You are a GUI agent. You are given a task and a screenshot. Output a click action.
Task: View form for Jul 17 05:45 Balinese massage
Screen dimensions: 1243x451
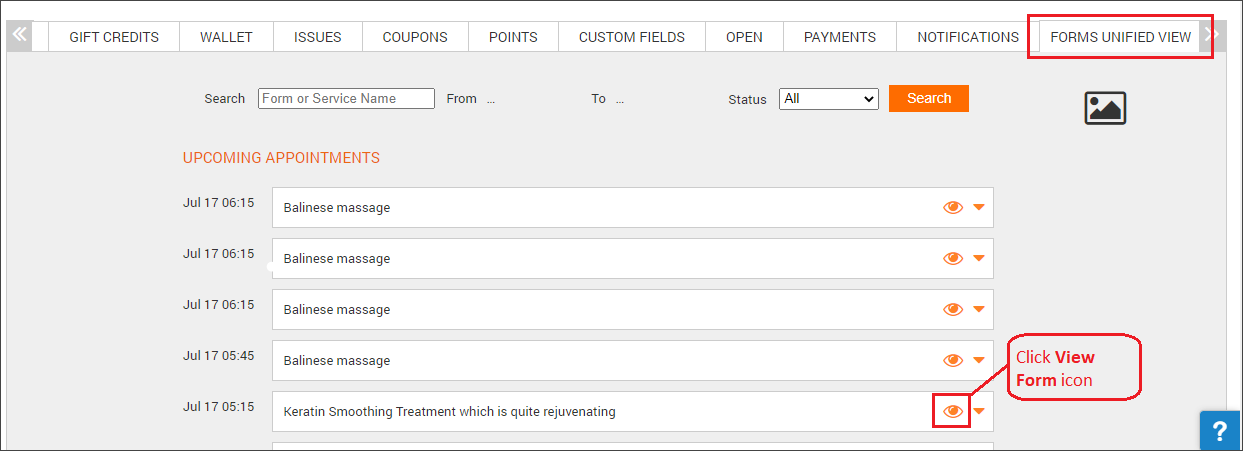point(953,360)
